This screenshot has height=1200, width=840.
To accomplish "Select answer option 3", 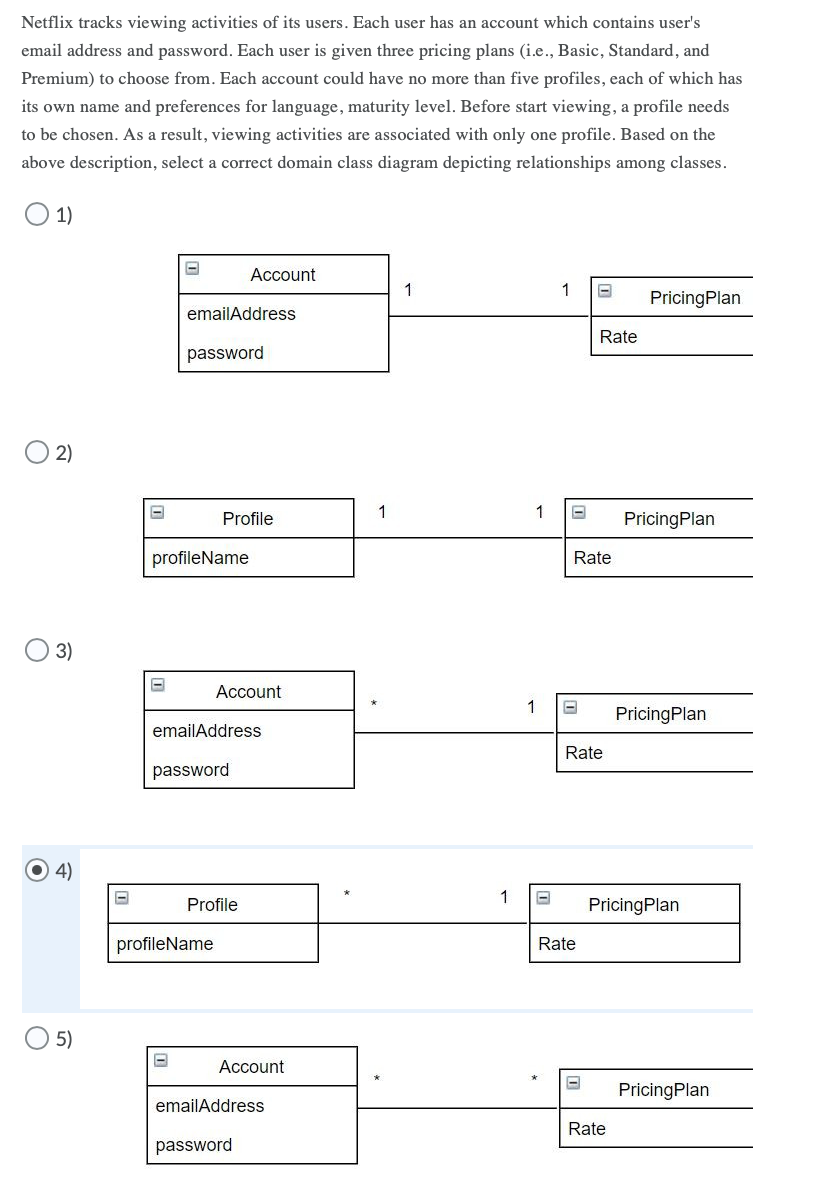I will click(36, 650).
